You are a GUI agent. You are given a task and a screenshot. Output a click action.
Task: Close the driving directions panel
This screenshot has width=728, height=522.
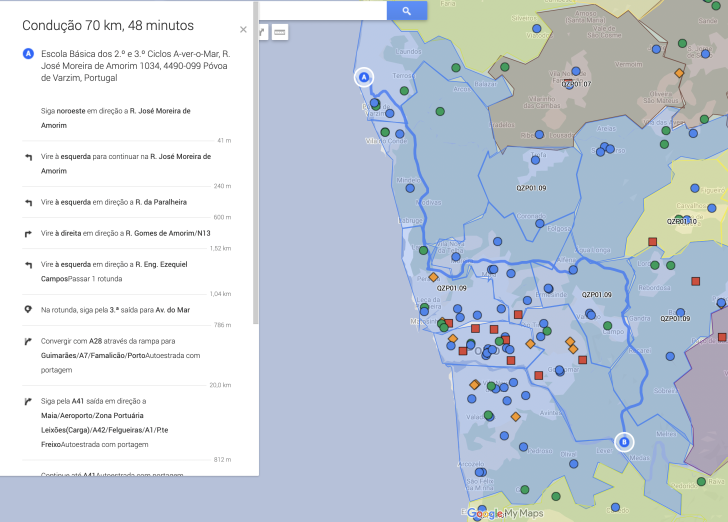pos(243,30)
